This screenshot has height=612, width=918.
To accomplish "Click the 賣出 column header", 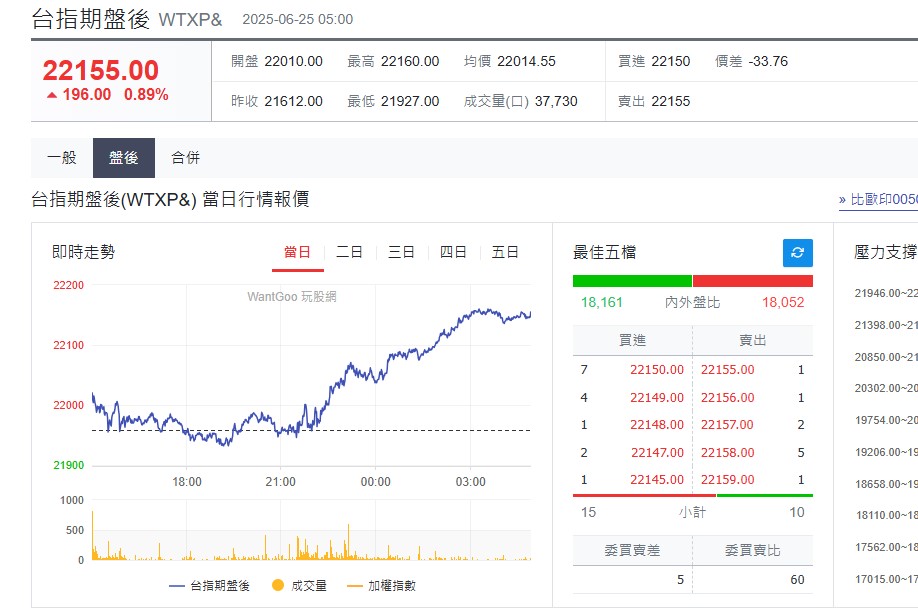I will pos(753,340).
